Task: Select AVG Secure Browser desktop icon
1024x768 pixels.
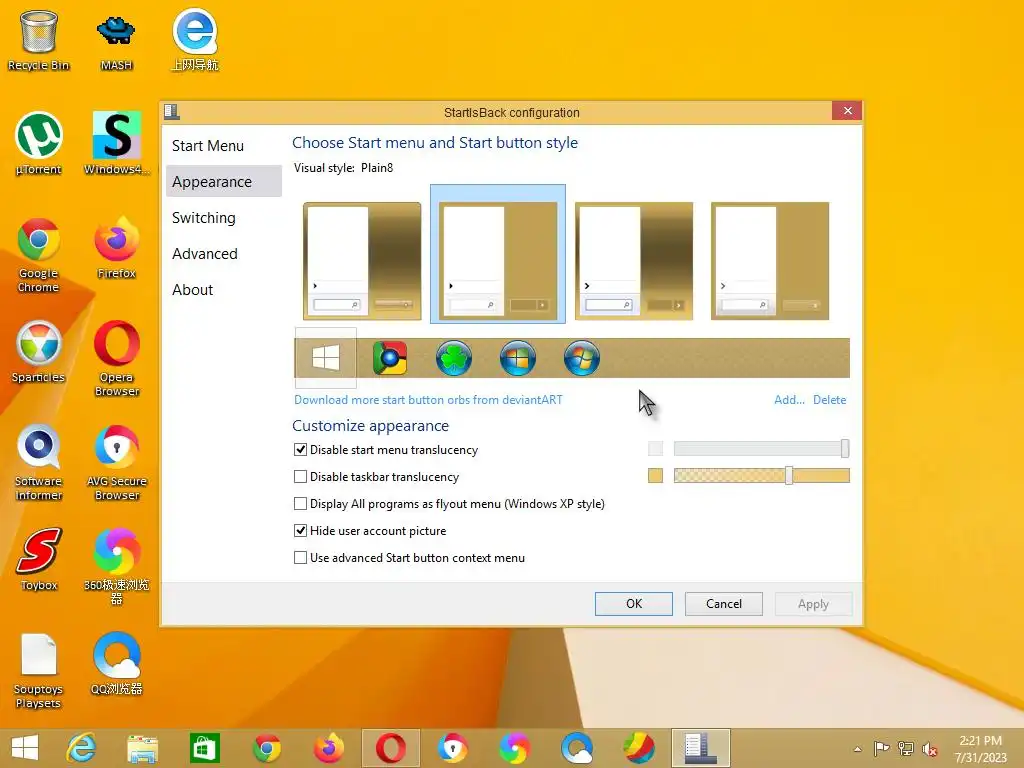Action: coord(116,462)
